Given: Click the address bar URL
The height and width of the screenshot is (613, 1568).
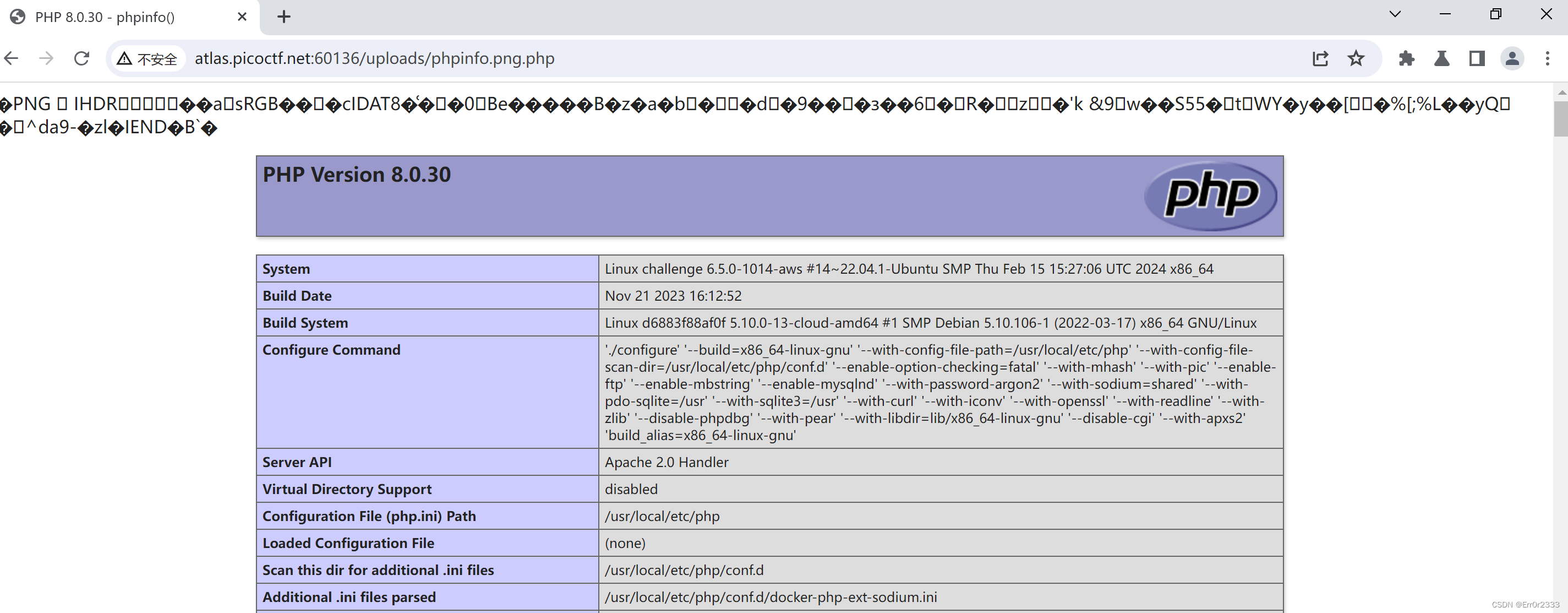Looking at the screenshot, I should click(x=374, y=58).
